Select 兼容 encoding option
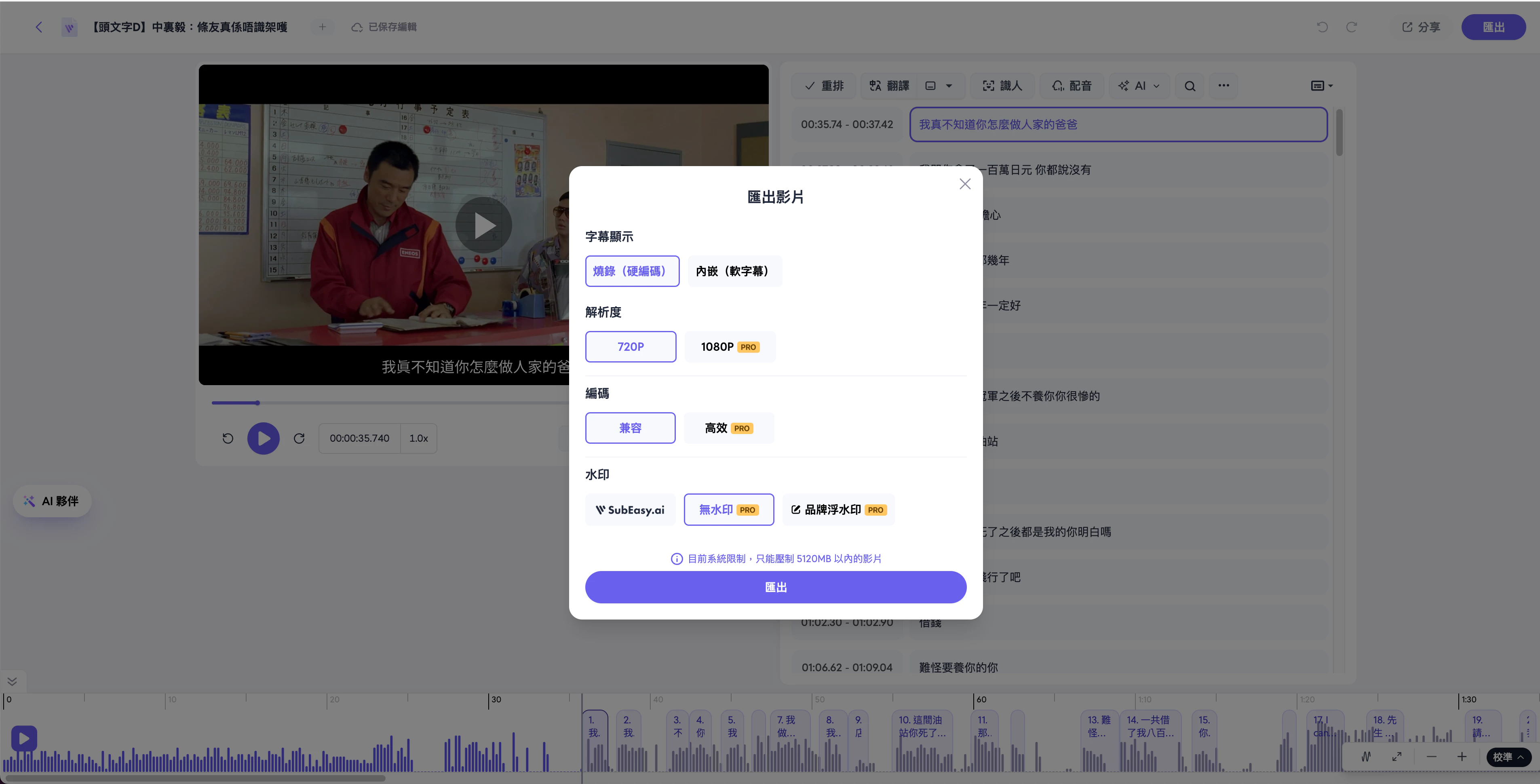This screenshot has height=784, width=1540. coord(630,428)
